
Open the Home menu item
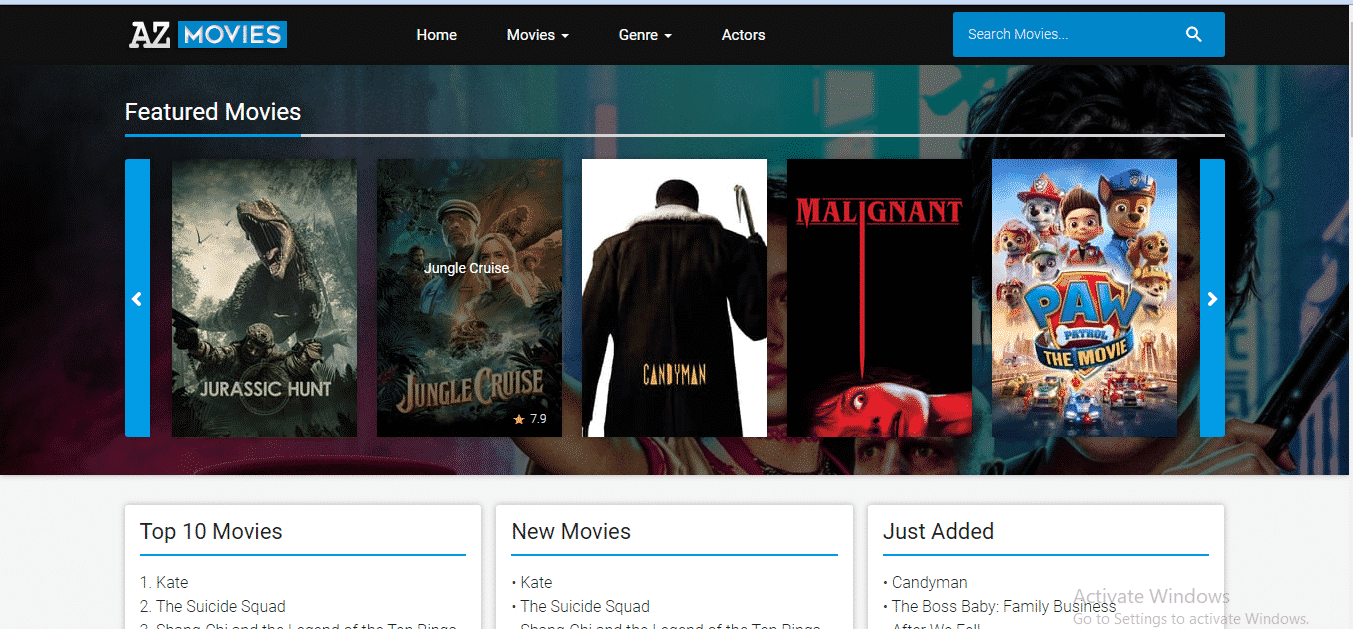(x=436, y=35)
